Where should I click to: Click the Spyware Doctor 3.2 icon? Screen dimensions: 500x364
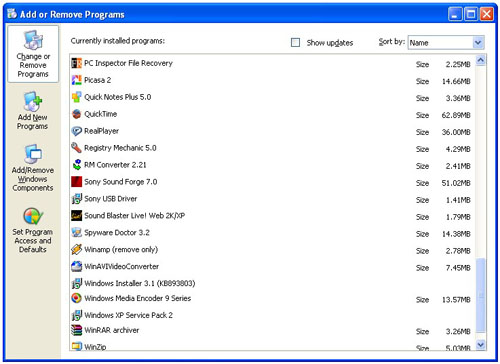point(76,232)
